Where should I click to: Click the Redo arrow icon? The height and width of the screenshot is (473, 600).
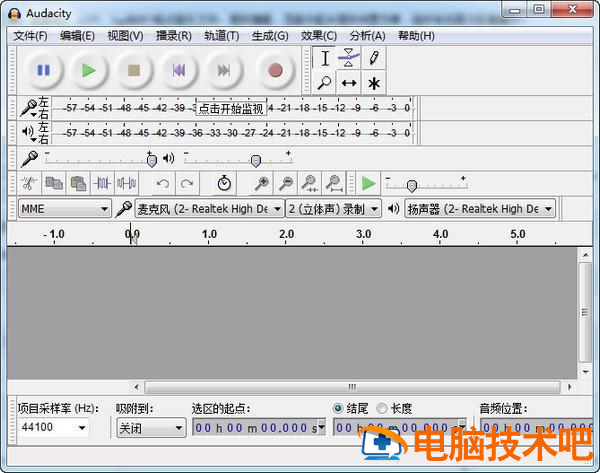pyautogui.click(x=187, y=184)
